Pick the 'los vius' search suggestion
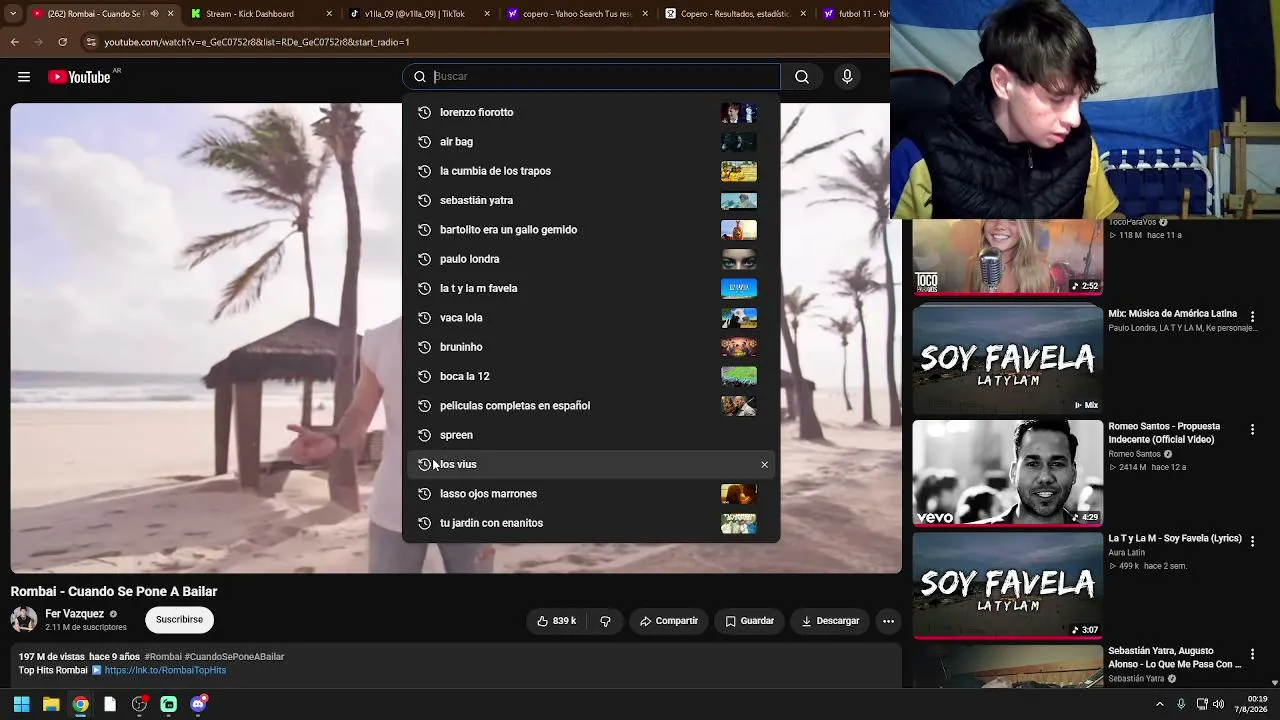 coord(591,465)
